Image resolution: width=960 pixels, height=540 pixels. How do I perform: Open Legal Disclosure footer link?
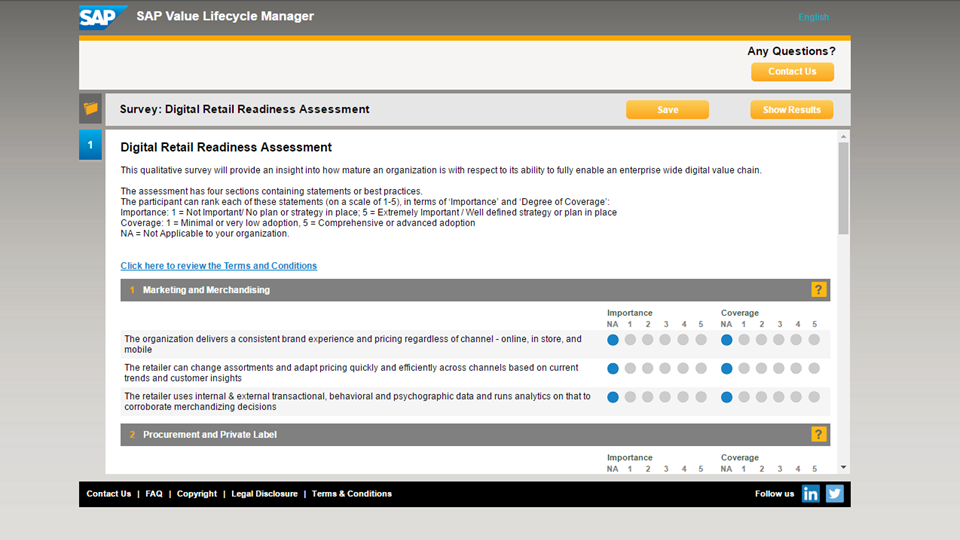tap(264, 493)
